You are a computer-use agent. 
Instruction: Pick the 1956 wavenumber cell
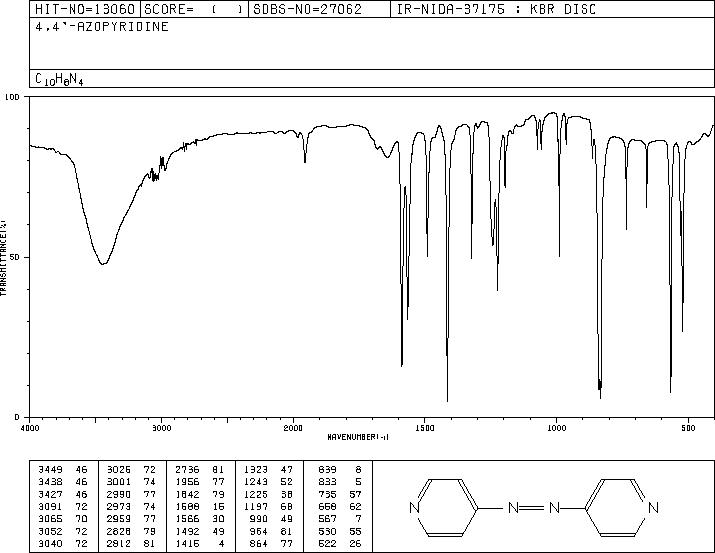tap(187, 482)
